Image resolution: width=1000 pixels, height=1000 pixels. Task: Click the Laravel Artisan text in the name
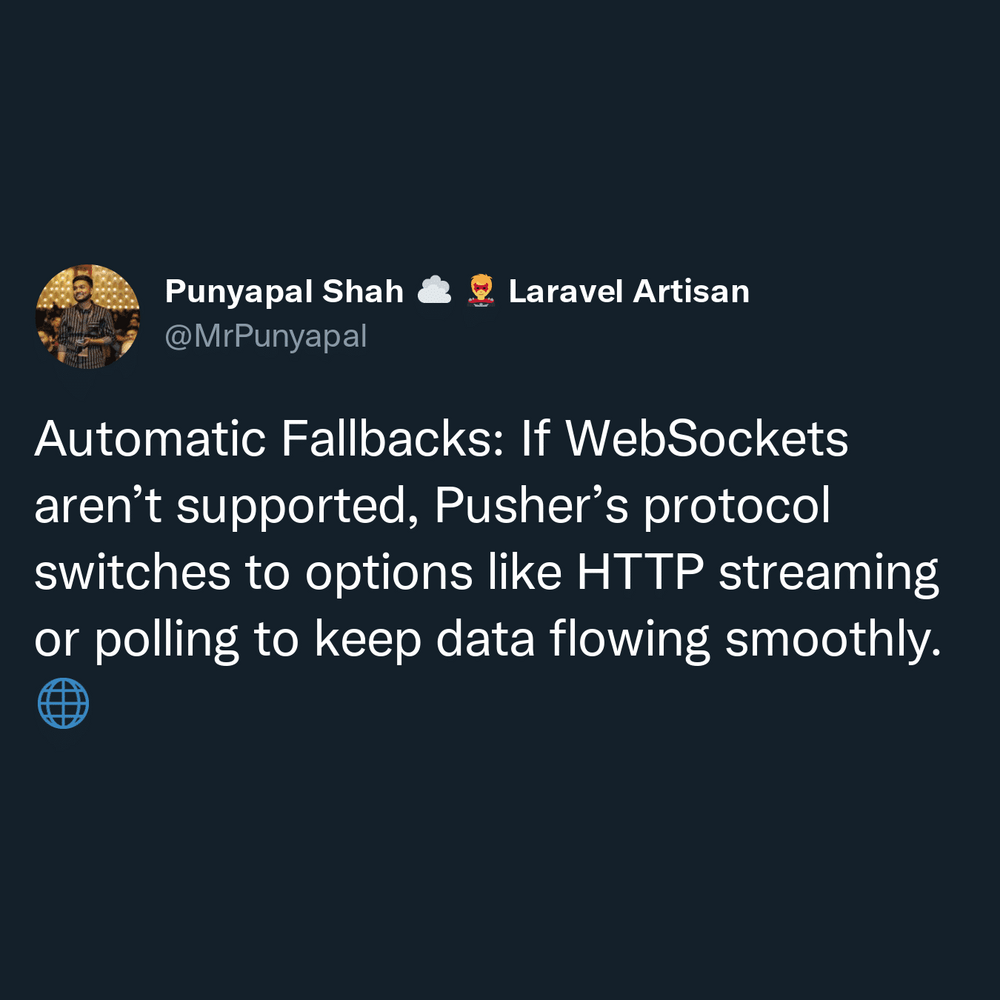pyautogui.click(x=629, y=291)
